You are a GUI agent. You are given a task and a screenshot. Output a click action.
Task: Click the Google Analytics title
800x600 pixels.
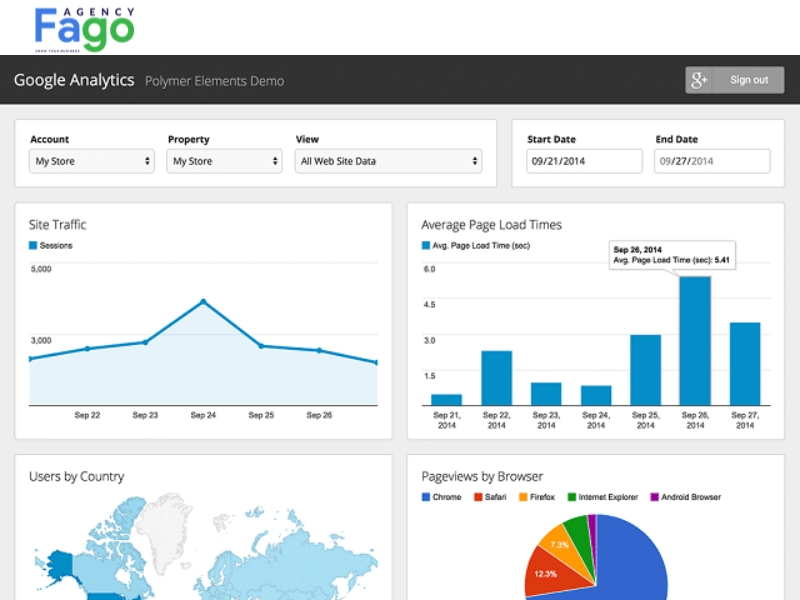[x=74, y=80]
